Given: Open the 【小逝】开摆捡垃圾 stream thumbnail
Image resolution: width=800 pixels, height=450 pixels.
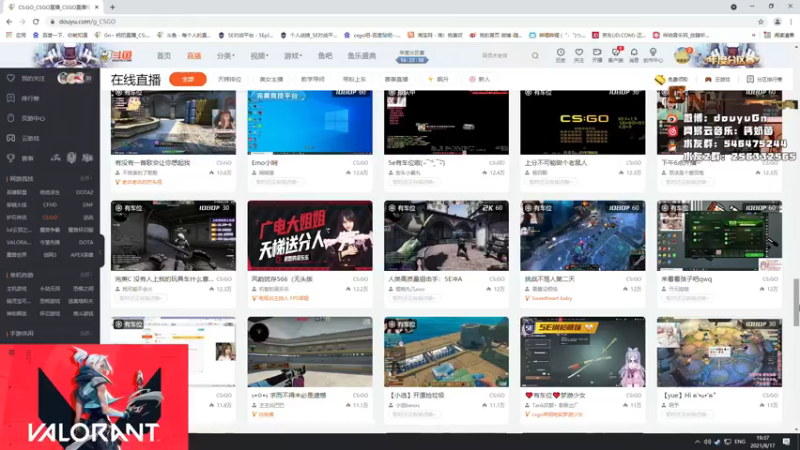Looking at the screenshot, I should [x=446, y=352].
